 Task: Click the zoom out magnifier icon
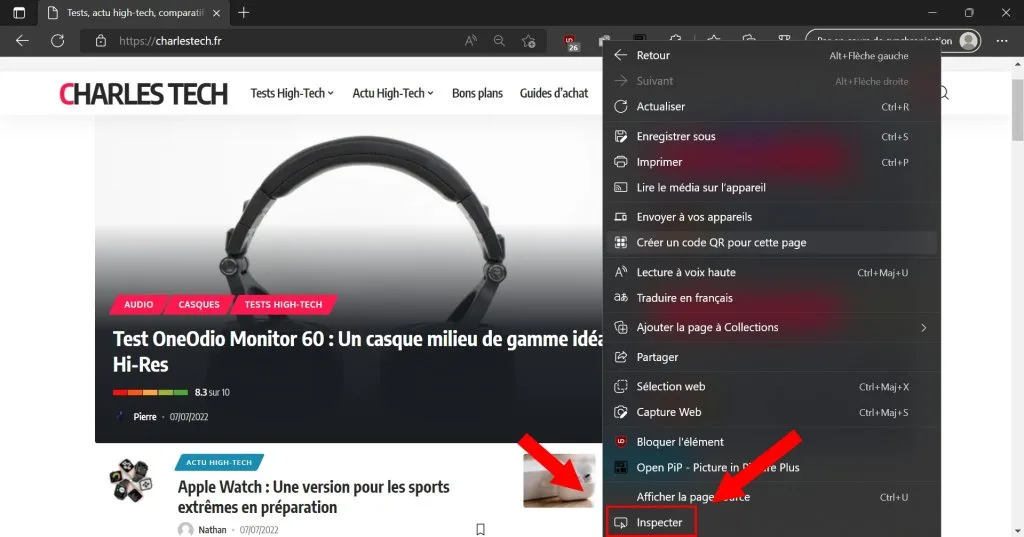pos(499,41)
